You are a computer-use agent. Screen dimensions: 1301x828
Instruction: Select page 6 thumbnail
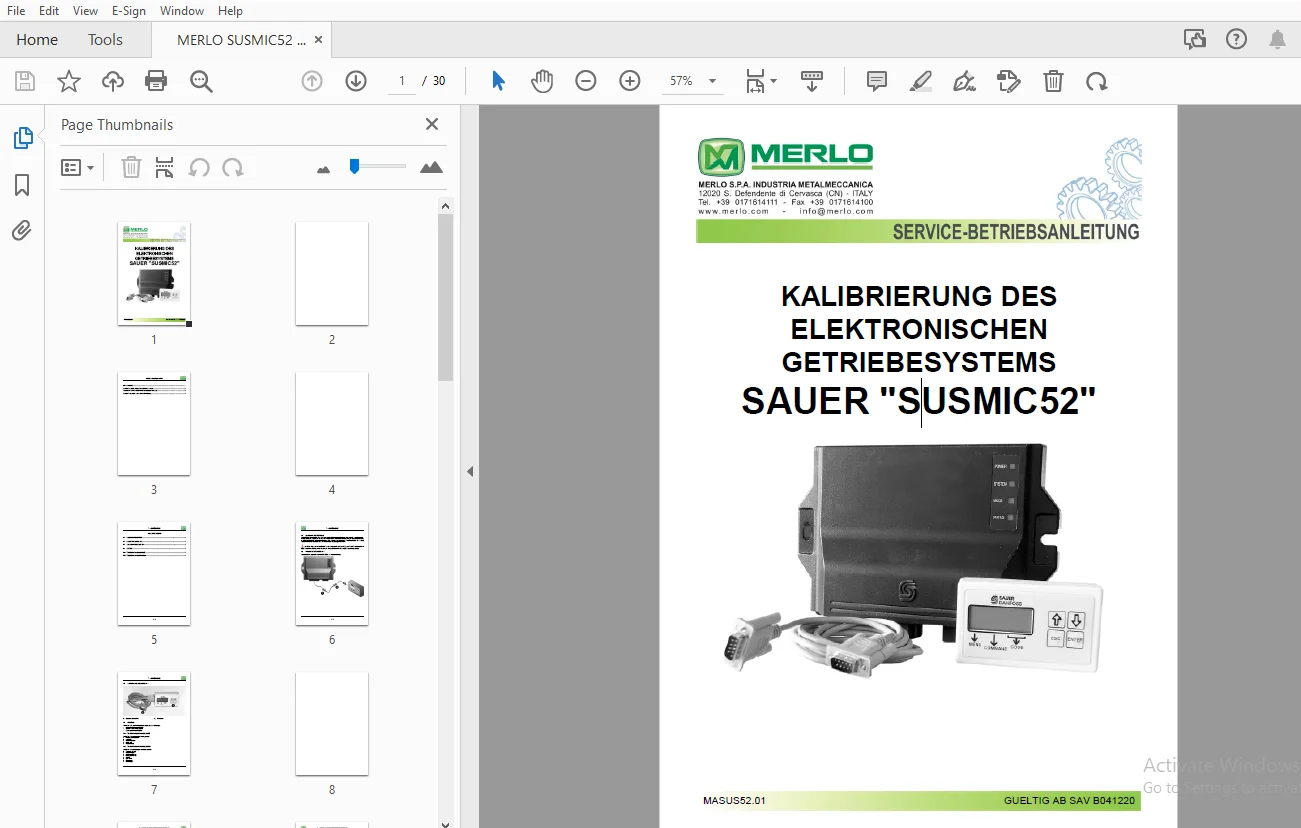coord(332,574)
